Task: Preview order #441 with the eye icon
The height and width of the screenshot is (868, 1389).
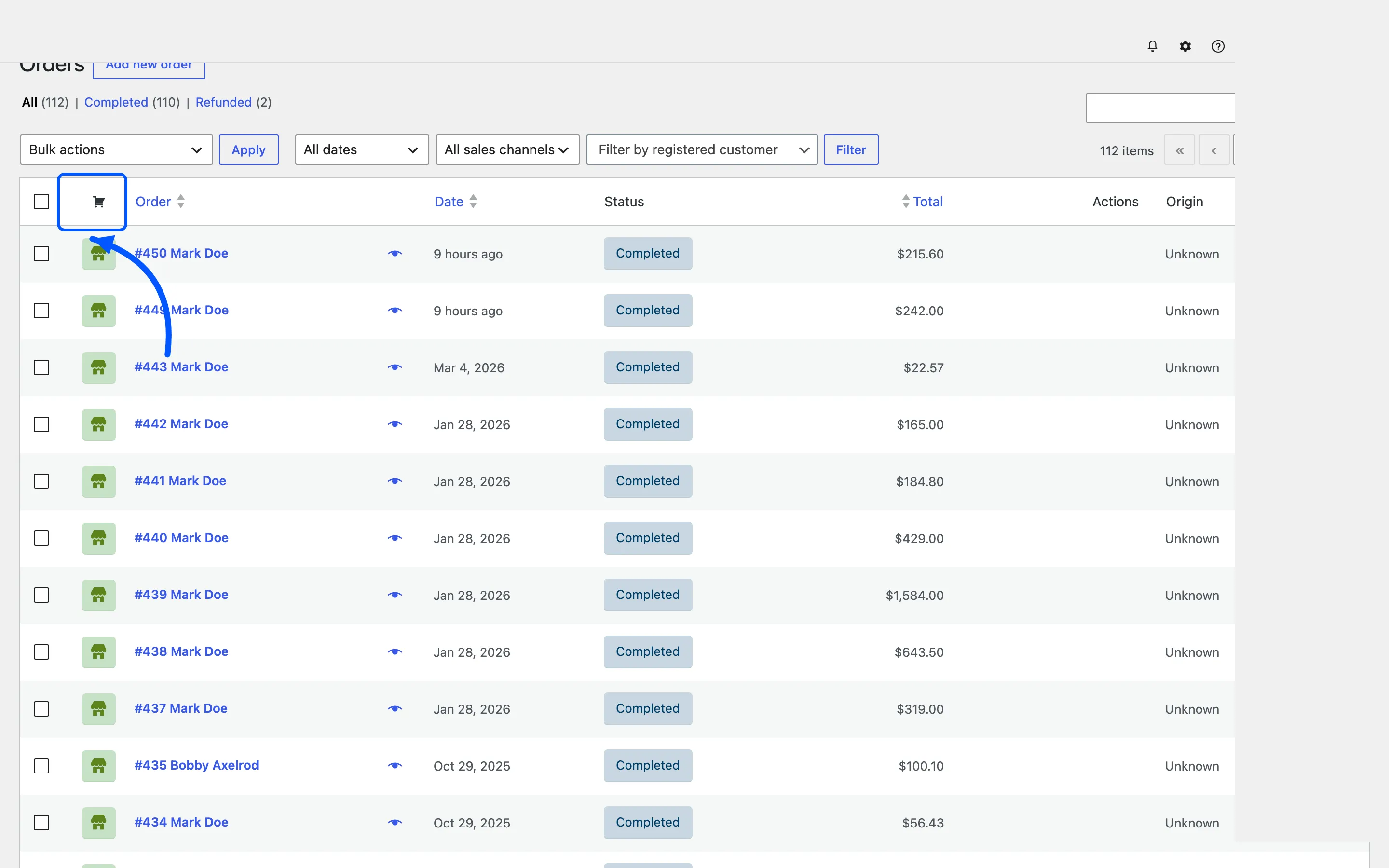Action: coord(395,480)
